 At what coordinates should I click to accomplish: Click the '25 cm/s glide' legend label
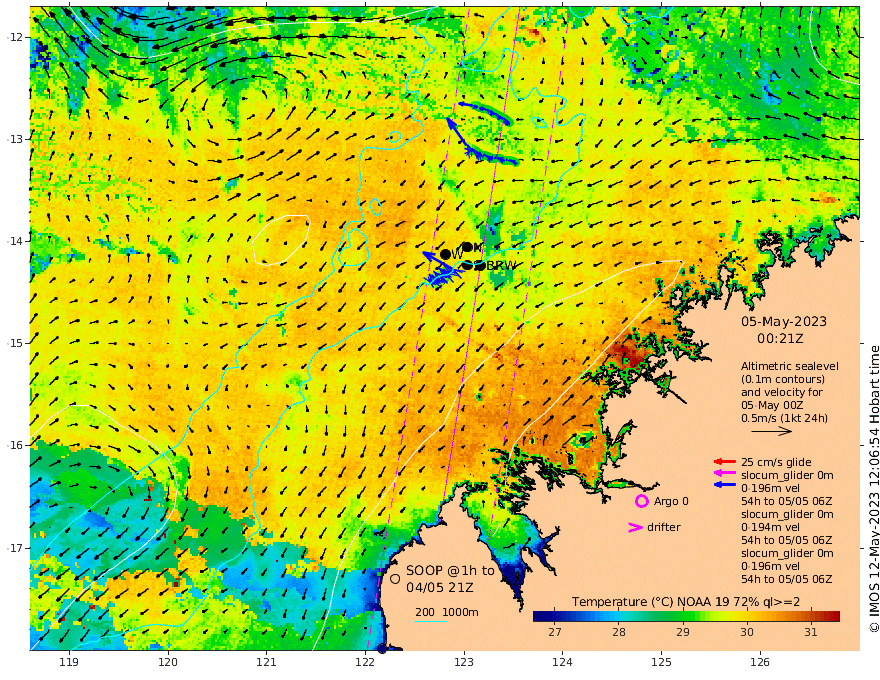(776, 462)
